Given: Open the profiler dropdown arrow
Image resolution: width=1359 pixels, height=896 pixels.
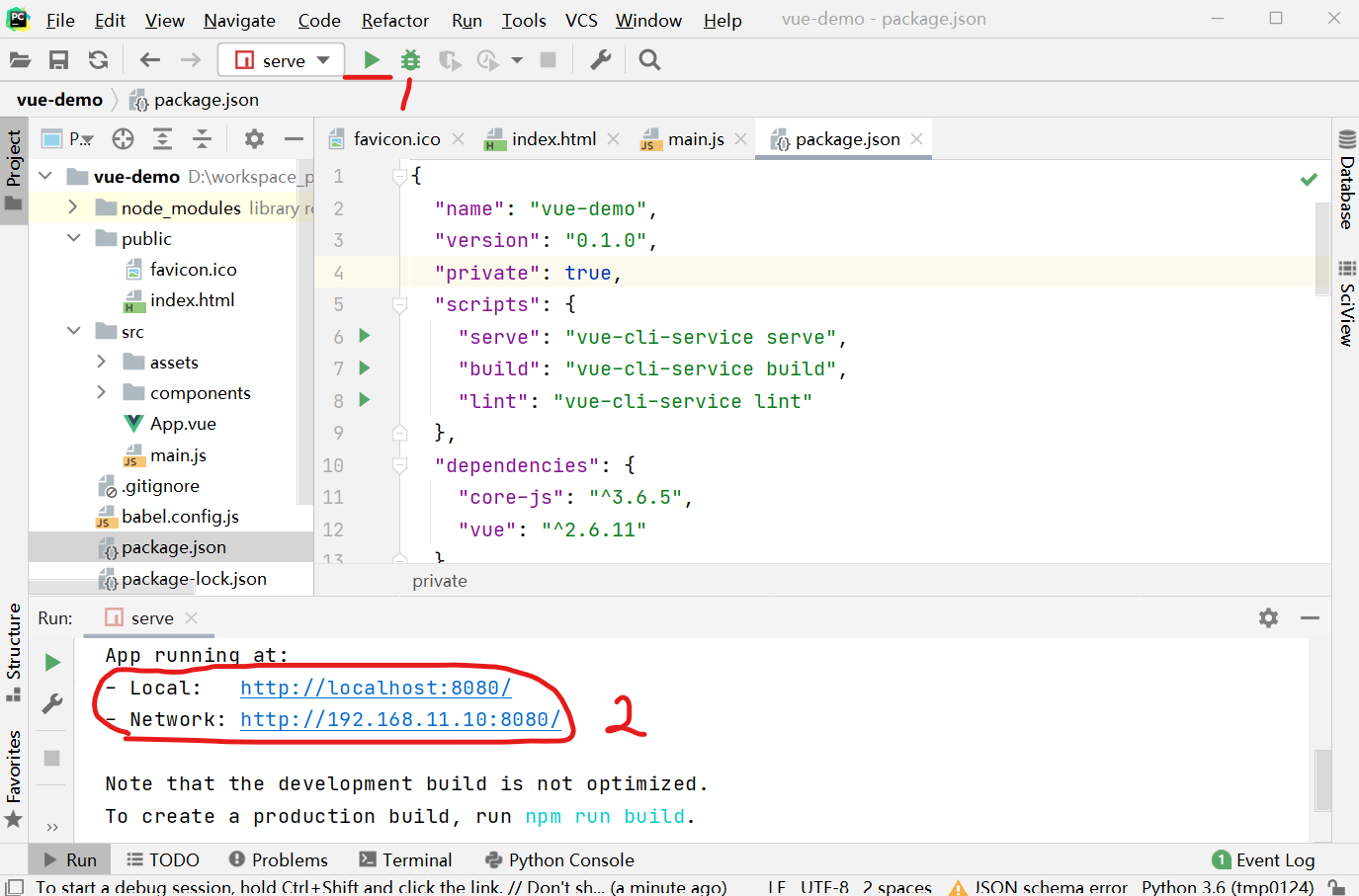Looking at the screenshot, I should pyautogui.click(x=517, y=60).
